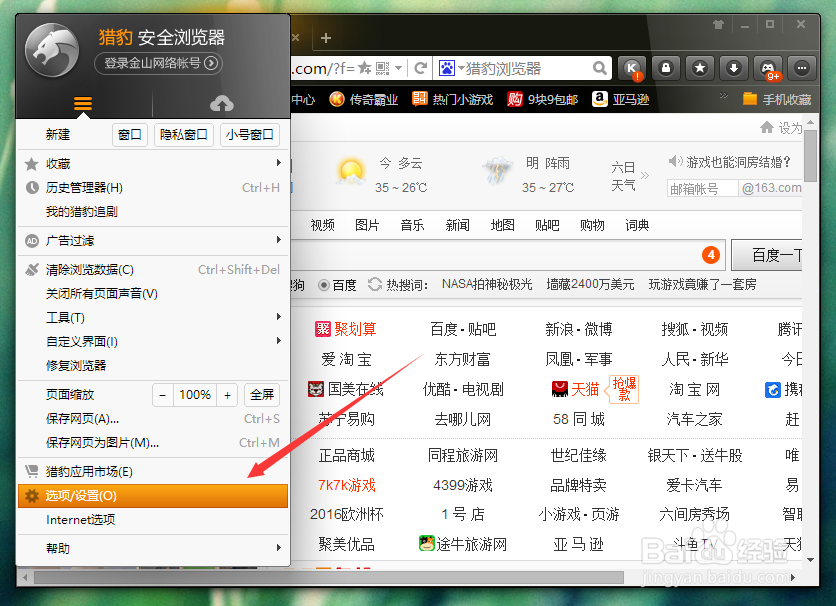The width and height of the screenshot is (836, 606).
Task: Expand the 帮助 submenu
Action: pyautogui.click(x=278, y=547)
